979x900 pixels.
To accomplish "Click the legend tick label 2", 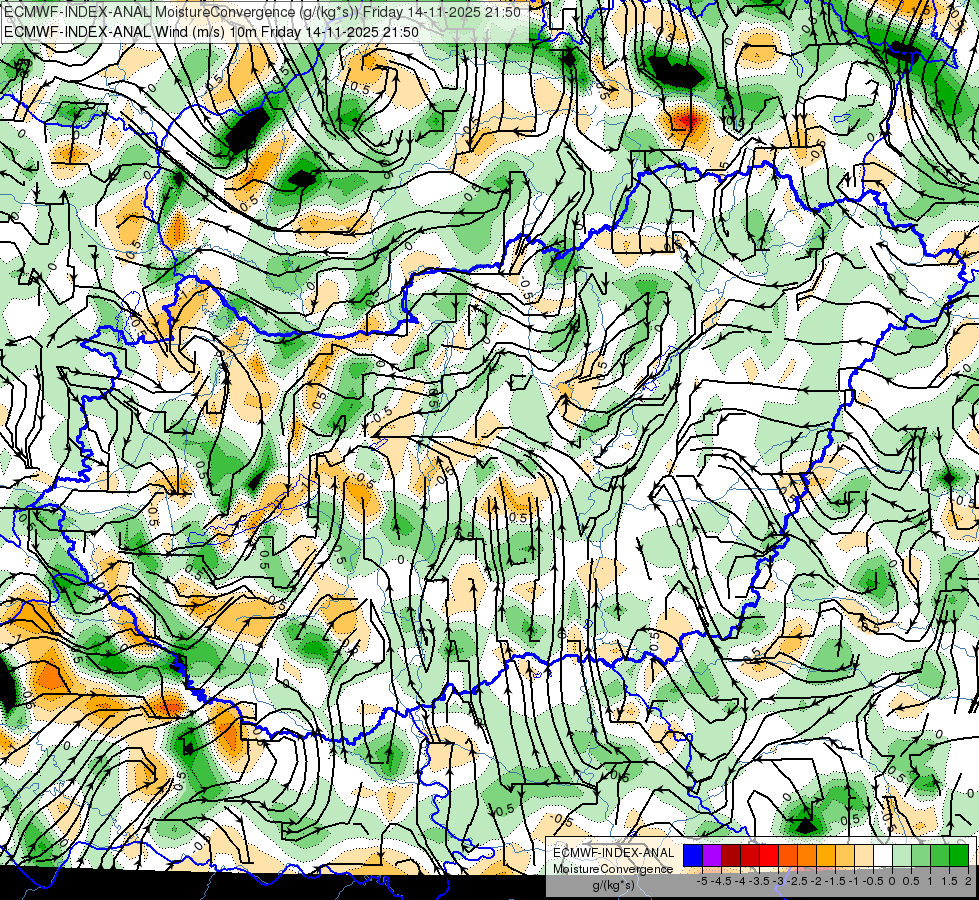I will coord(968,881).
